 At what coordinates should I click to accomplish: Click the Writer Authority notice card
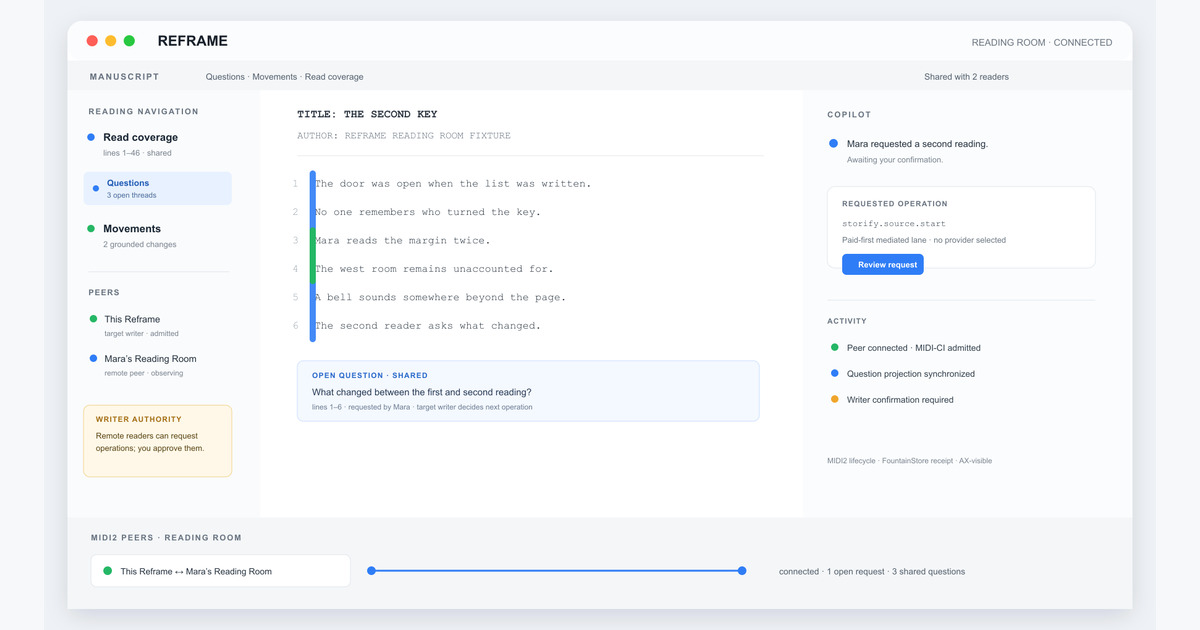pyautogui.click(x=157, y=441)
